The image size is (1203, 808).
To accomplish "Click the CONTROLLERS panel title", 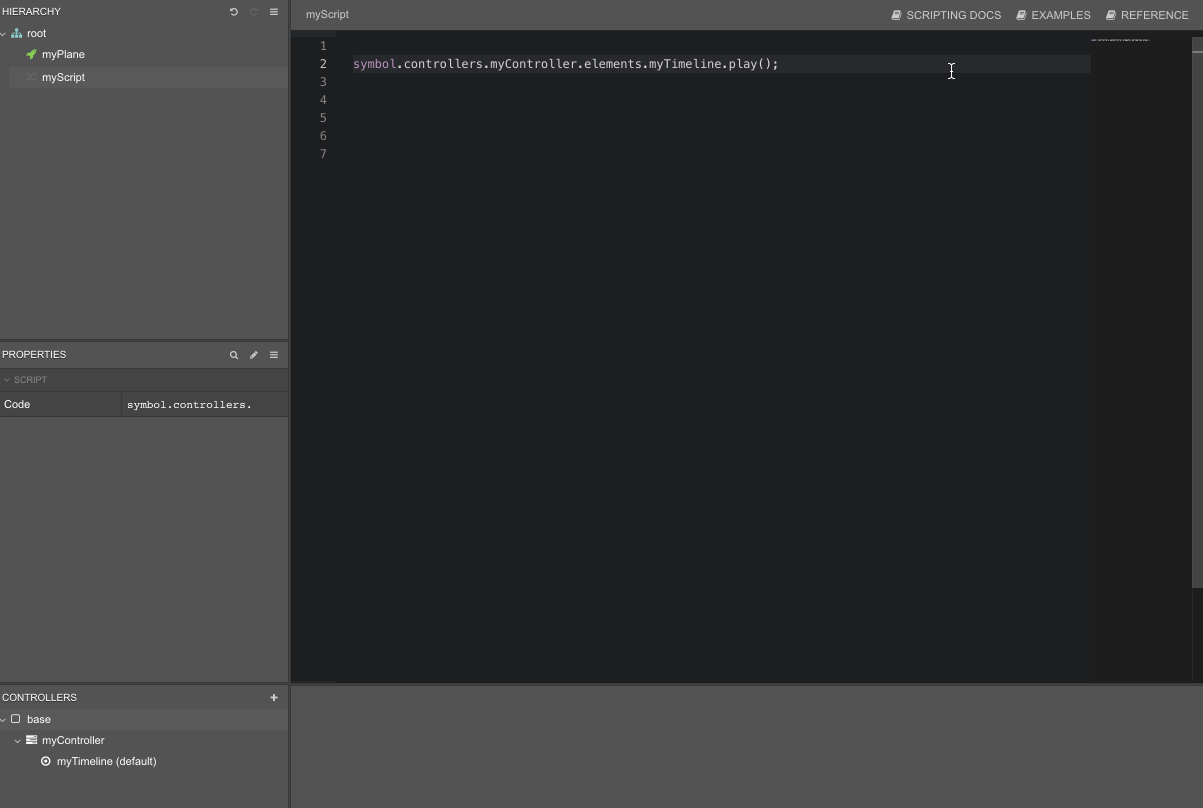I will 39,698.
